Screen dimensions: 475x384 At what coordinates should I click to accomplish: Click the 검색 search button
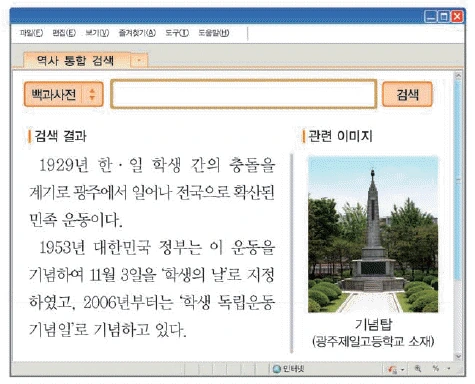pos(407,94)
